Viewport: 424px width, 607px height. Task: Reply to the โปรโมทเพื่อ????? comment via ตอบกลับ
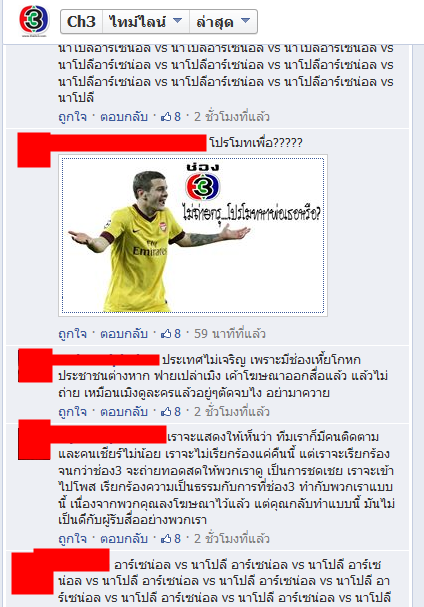coord(124,334)
